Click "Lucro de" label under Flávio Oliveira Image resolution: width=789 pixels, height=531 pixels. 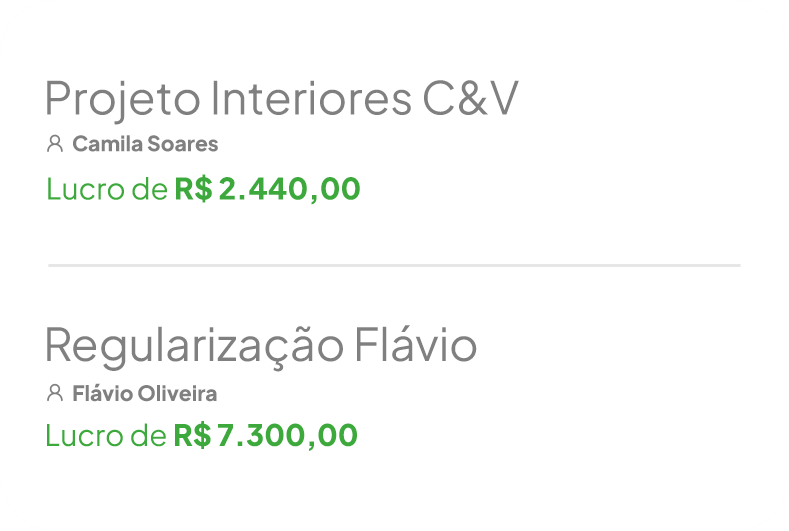(107, 436)
